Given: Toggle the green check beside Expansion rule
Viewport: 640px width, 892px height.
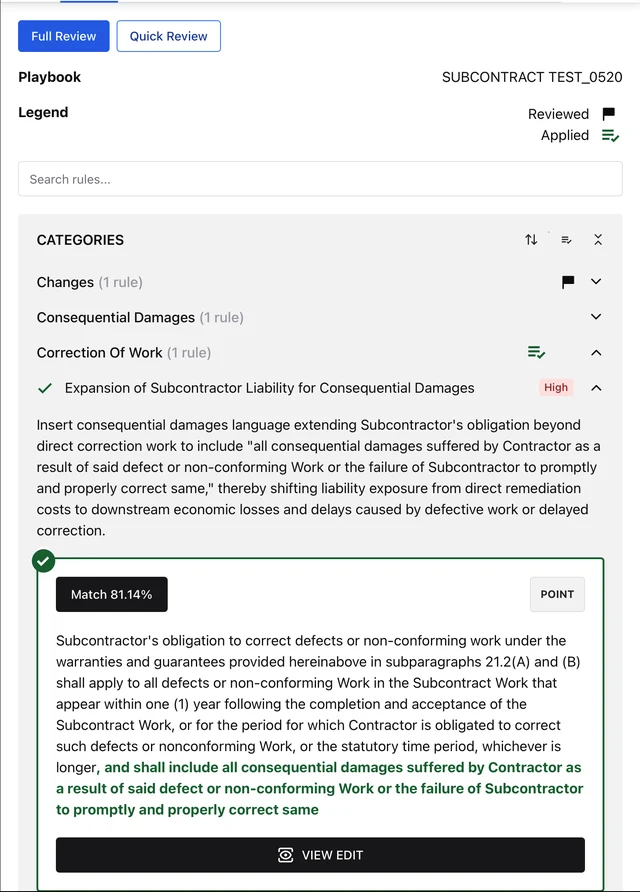Looking at the screenshot, I should 45,388.
